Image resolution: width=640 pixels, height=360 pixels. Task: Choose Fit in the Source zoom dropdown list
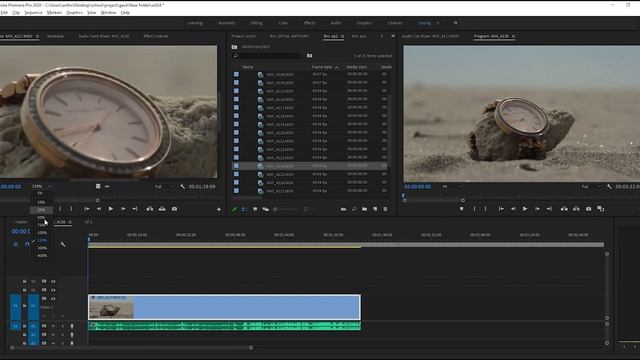(40, 193)
